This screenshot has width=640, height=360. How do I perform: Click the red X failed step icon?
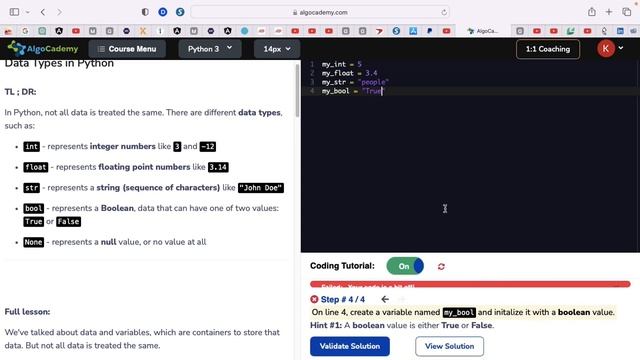314,299
